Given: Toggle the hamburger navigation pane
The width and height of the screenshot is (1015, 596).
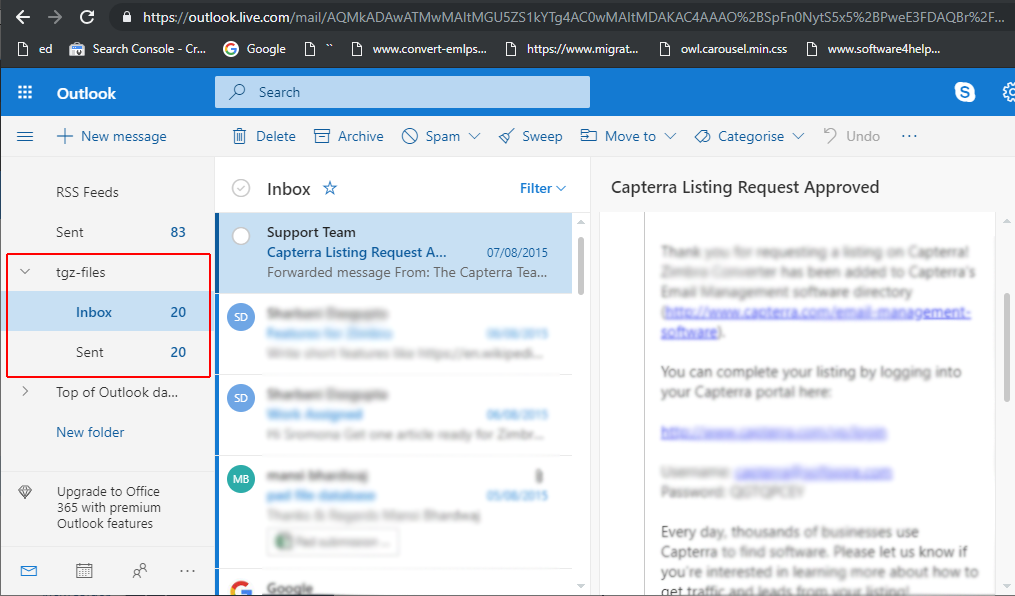Looking at the screenshot, I should tap(25, 136).
